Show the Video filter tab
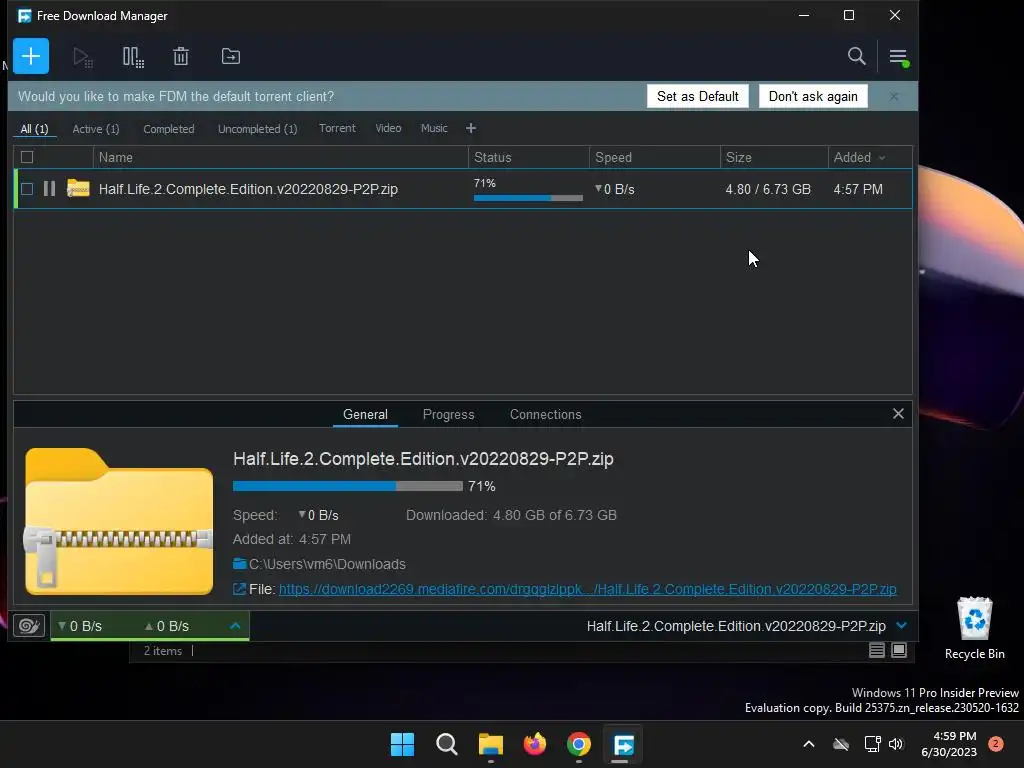Viewport: 1024px width, 768px height. pyautogui.click(x=388, y=129)
